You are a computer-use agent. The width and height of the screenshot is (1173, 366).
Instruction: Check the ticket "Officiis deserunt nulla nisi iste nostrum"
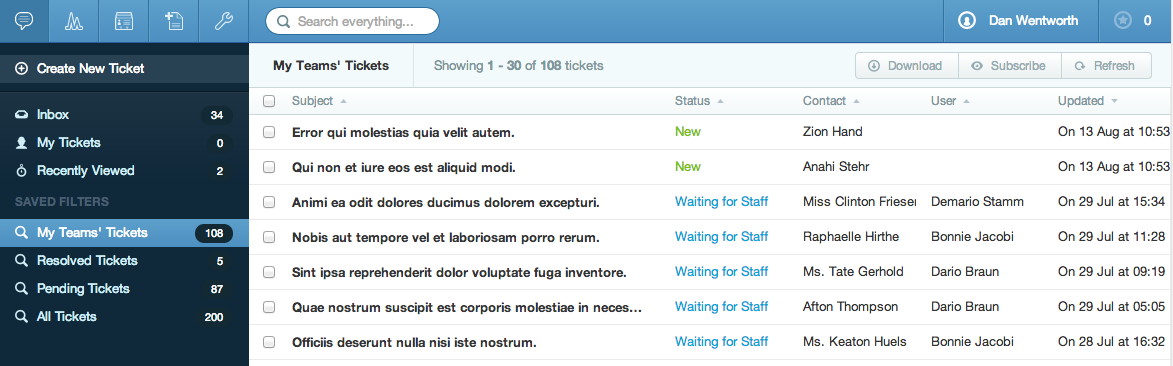coord(269,342)
